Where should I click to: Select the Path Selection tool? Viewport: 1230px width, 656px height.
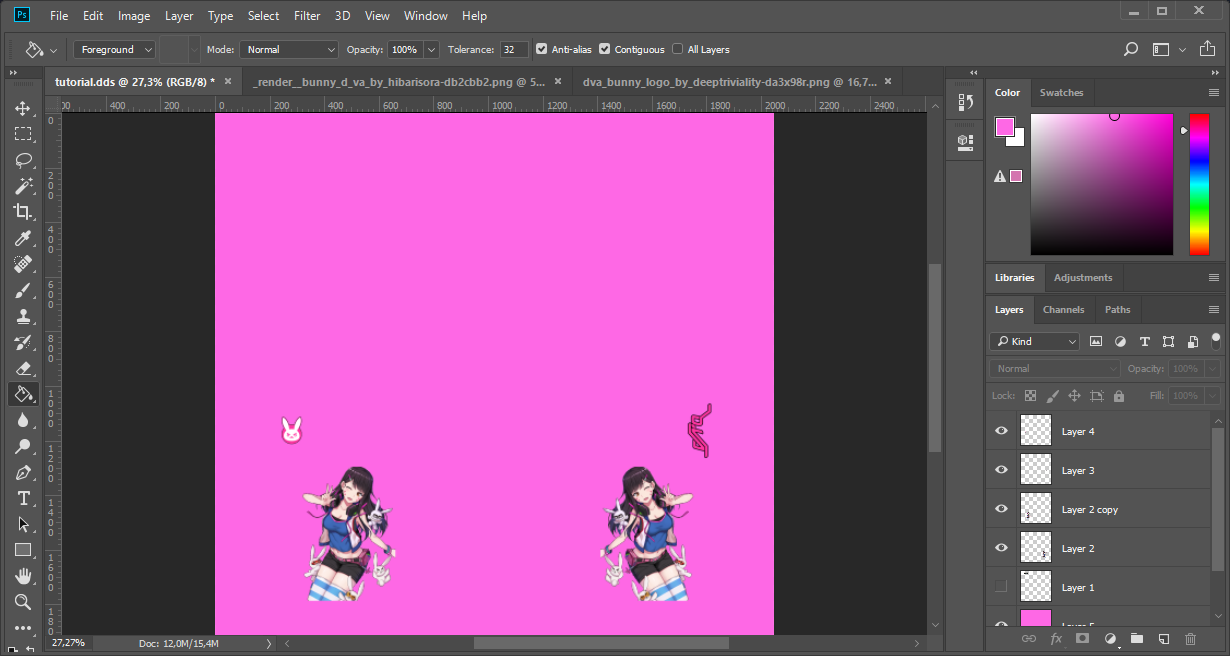23,524
